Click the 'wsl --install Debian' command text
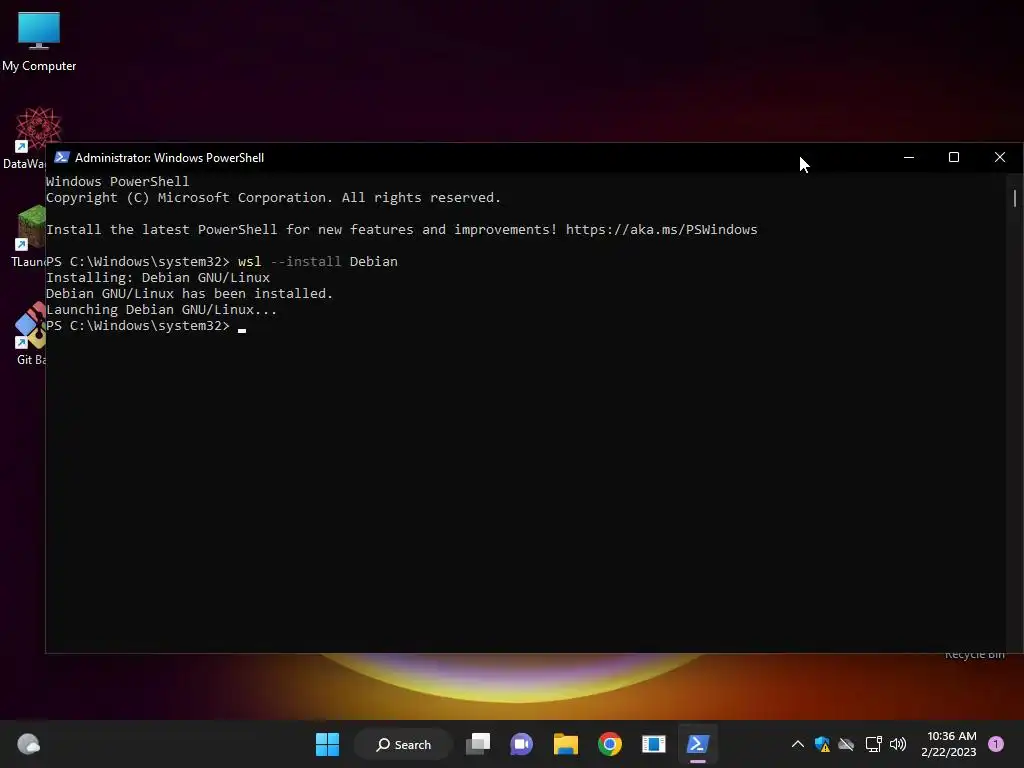1024x768 pixels. click(x=317, y=261)
